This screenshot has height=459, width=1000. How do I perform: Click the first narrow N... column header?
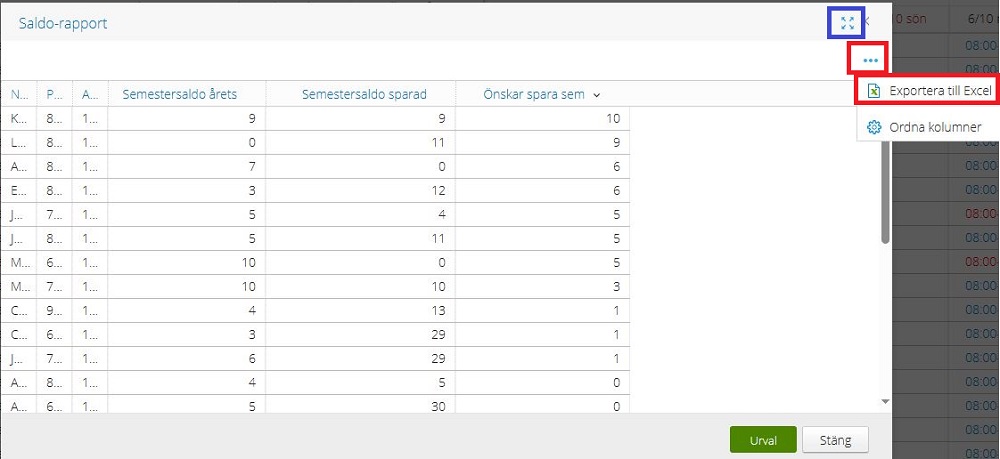coord(19,95)
